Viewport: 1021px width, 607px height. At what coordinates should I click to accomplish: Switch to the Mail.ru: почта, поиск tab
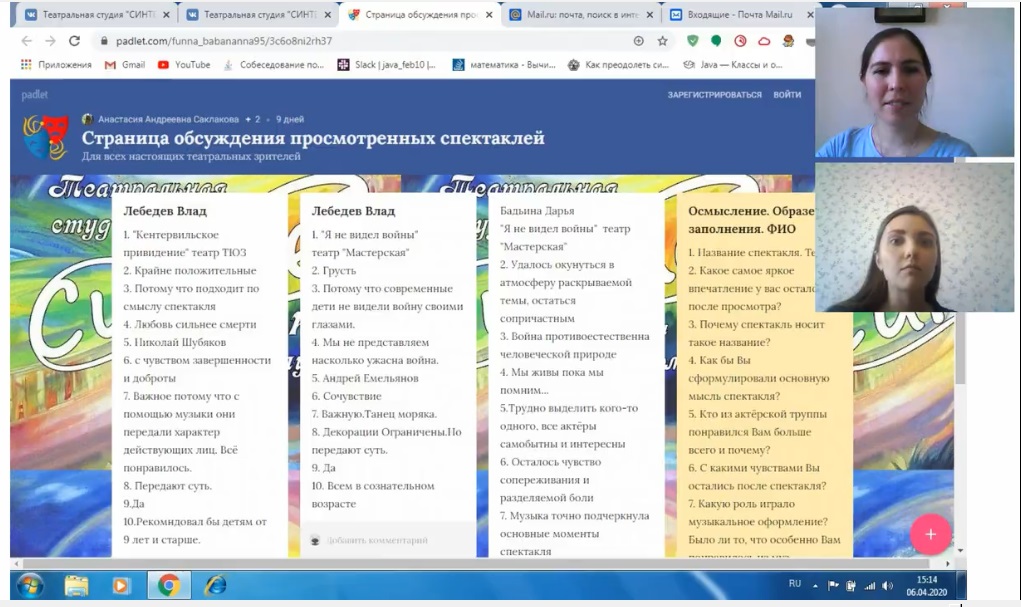pos(581,14)
